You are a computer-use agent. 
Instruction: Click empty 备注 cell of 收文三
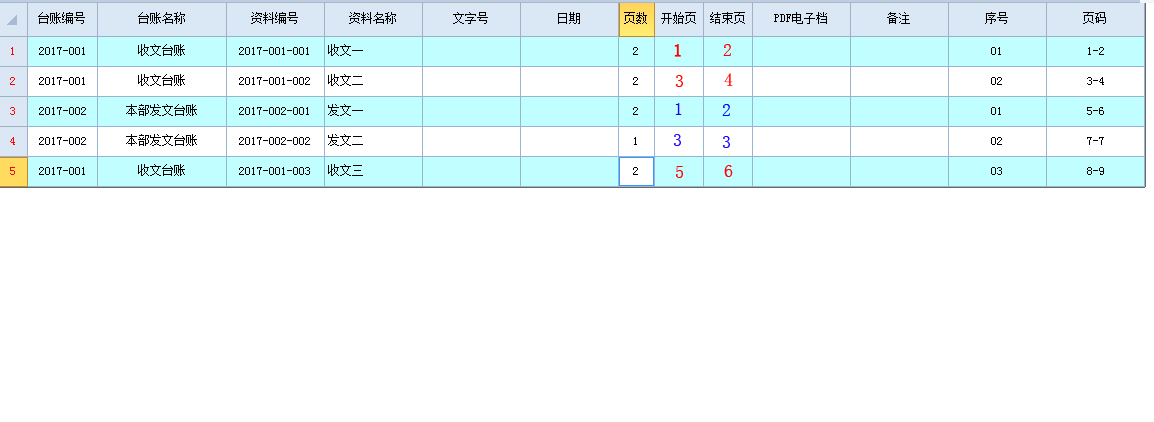pyautogui.click(x=899, y=172)
